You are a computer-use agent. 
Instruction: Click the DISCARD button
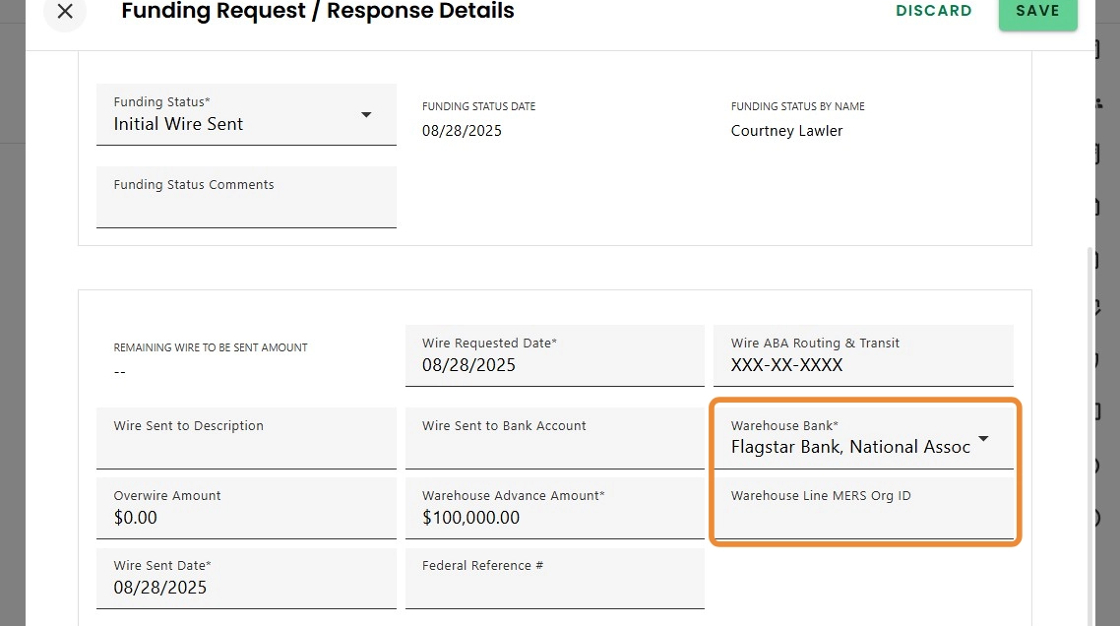[934, 11]
